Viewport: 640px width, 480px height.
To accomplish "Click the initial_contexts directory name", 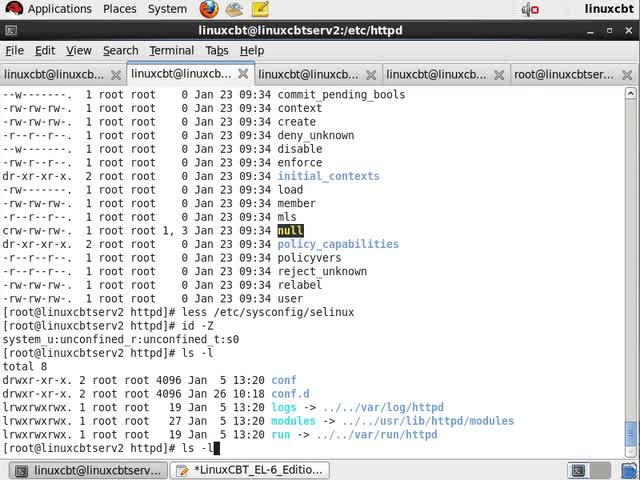I will (329, 176).
